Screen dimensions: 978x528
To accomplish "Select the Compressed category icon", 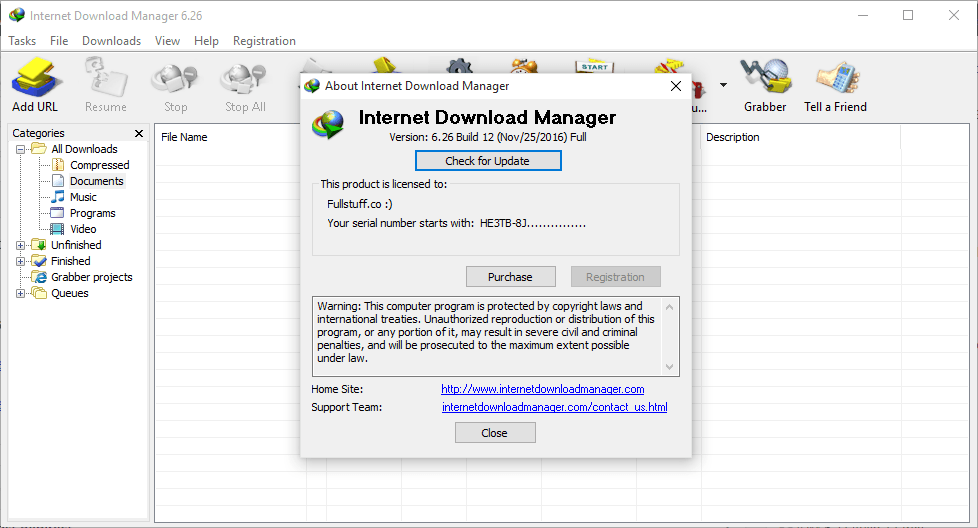I will pos(58,165).
